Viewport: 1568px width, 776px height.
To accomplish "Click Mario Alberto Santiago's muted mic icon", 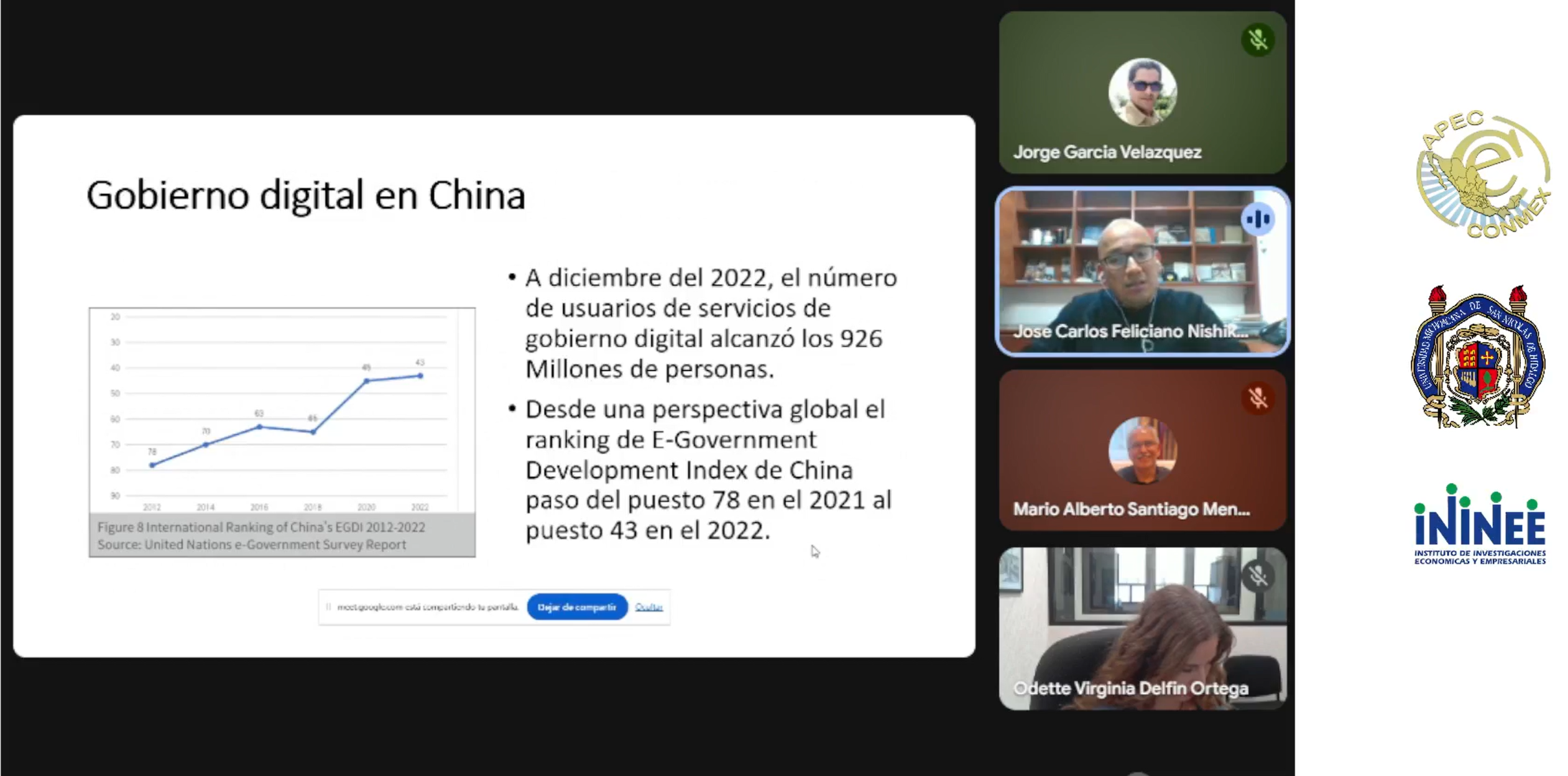I will pos(1257,398).
